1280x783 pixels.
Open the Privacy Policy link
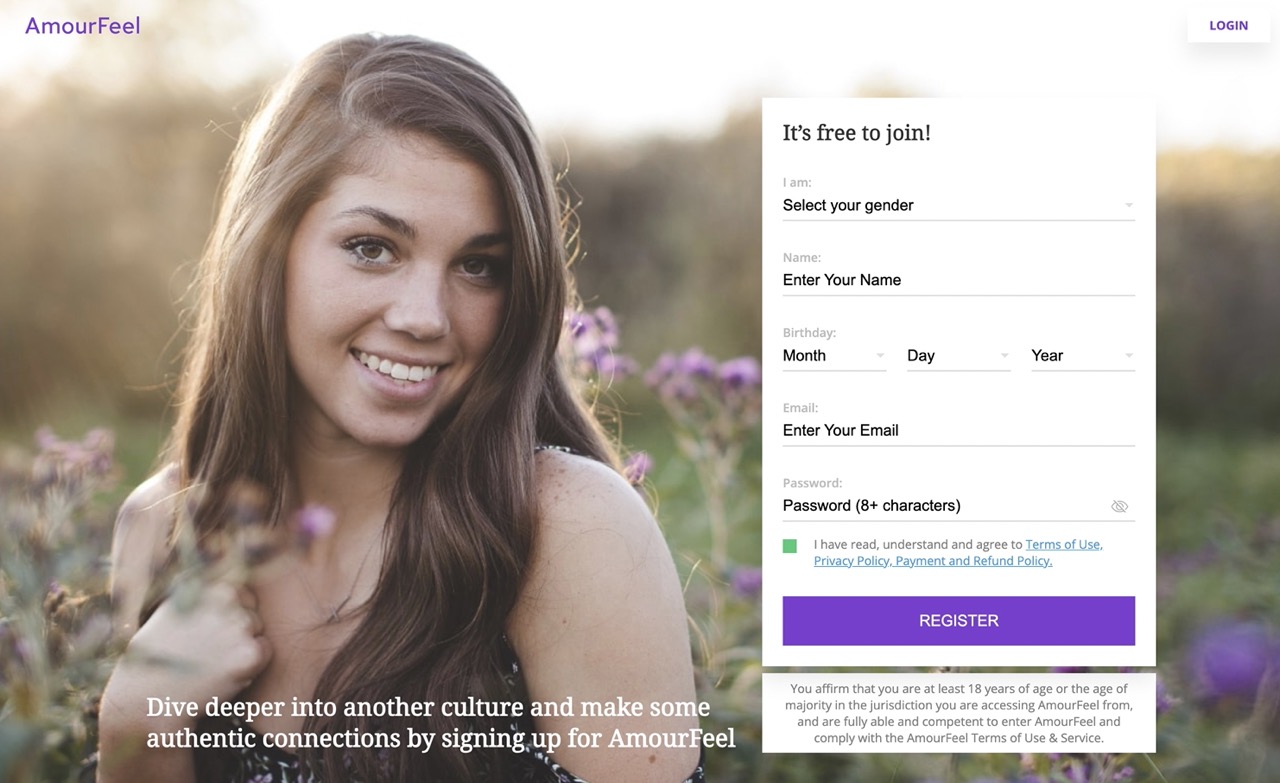pyautogui.click(x=851, y=561)
